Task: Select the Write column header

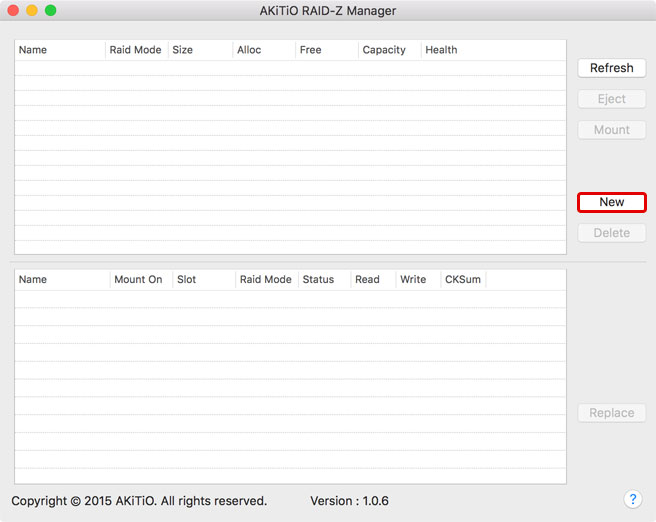Action: click(417, 280)
